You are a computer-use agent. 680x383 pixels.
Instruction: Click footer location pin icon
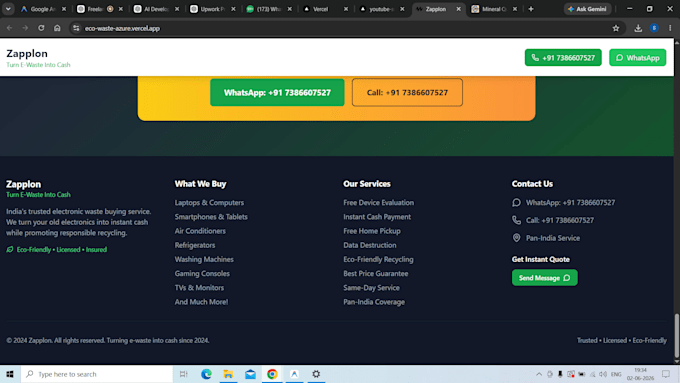pos(517,238)
